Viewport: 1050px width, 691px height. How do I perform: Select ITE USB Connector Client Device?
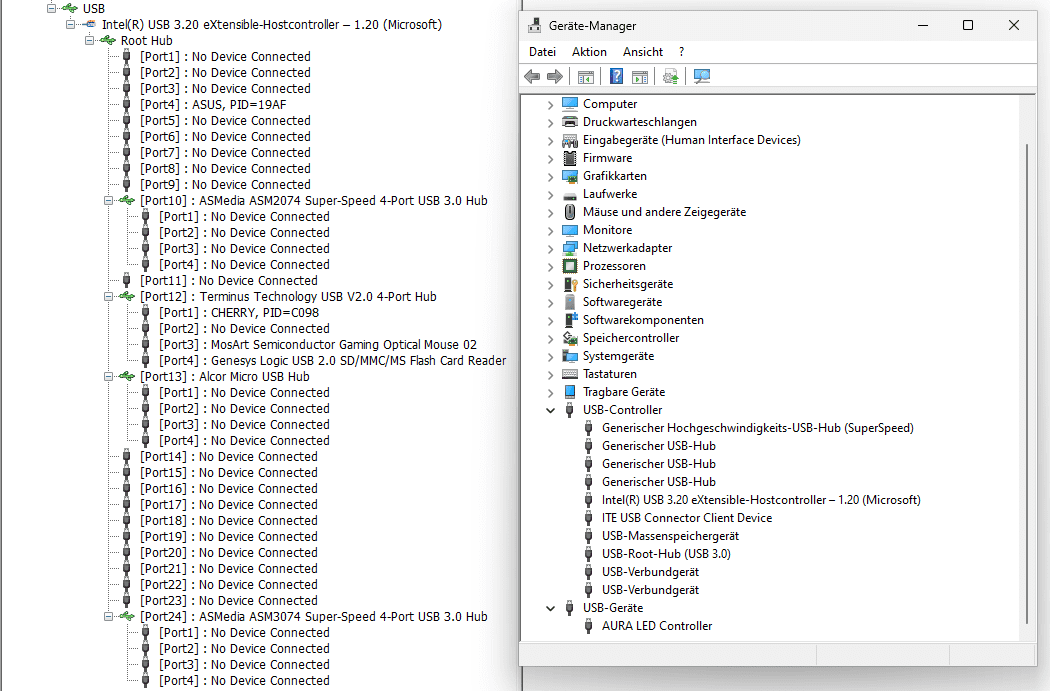[x=686, y=518]
